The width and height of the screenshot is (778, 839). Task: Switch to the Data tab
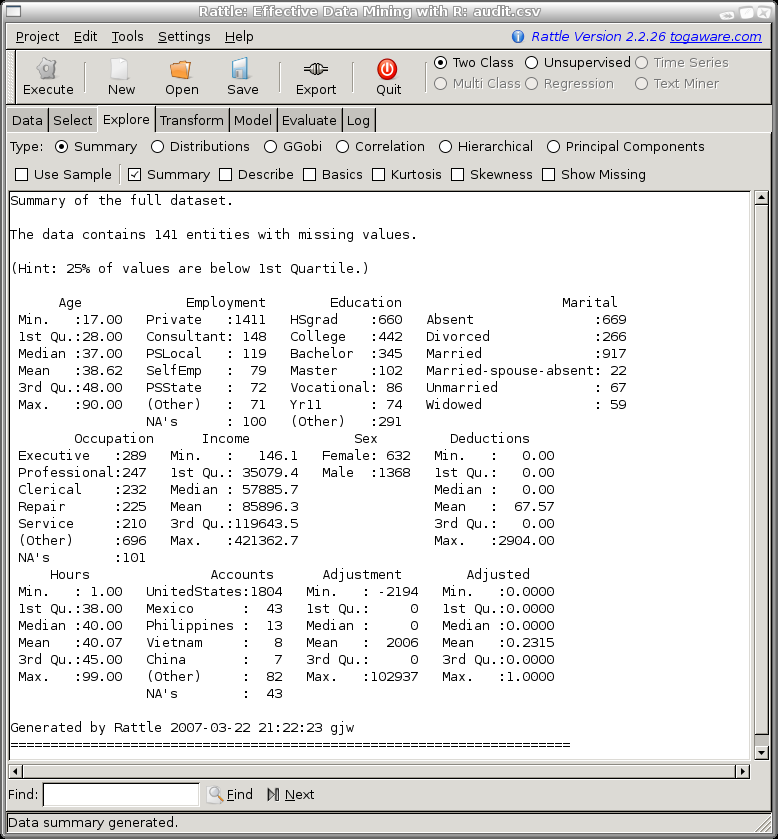click(27, 120)
